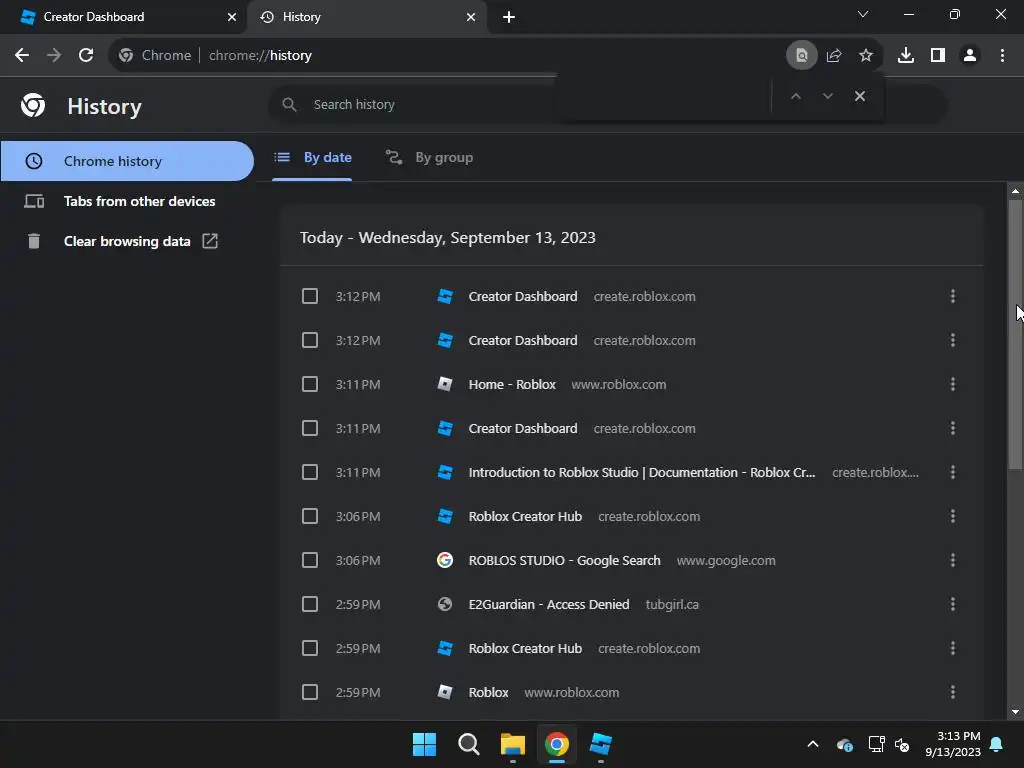This screenshot has width=1024, height=768.
Task: Open the search tabs chevron
Action: pyautogui.click(x=863, y=14)
